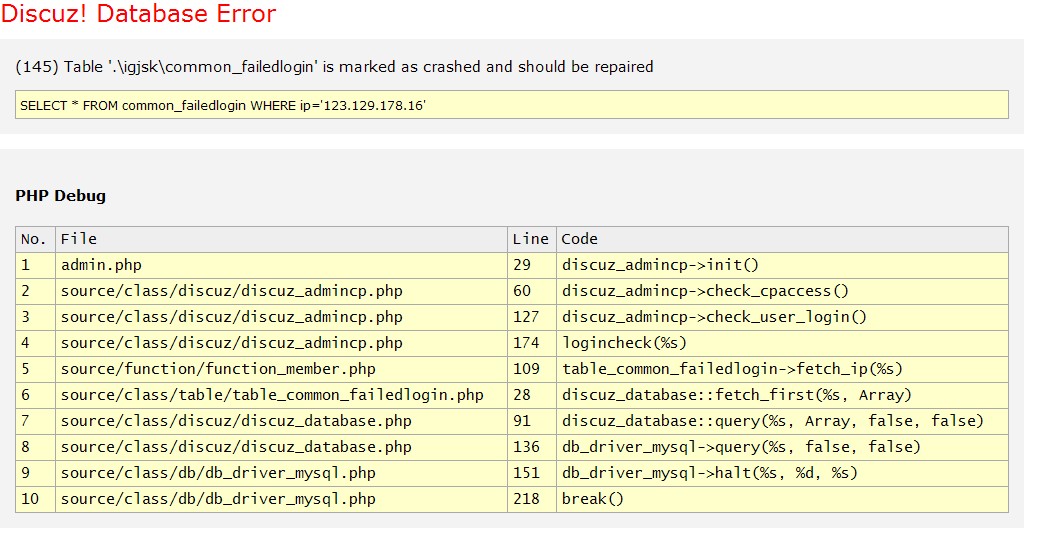Click the file cell in row 4

click(281, 343)
